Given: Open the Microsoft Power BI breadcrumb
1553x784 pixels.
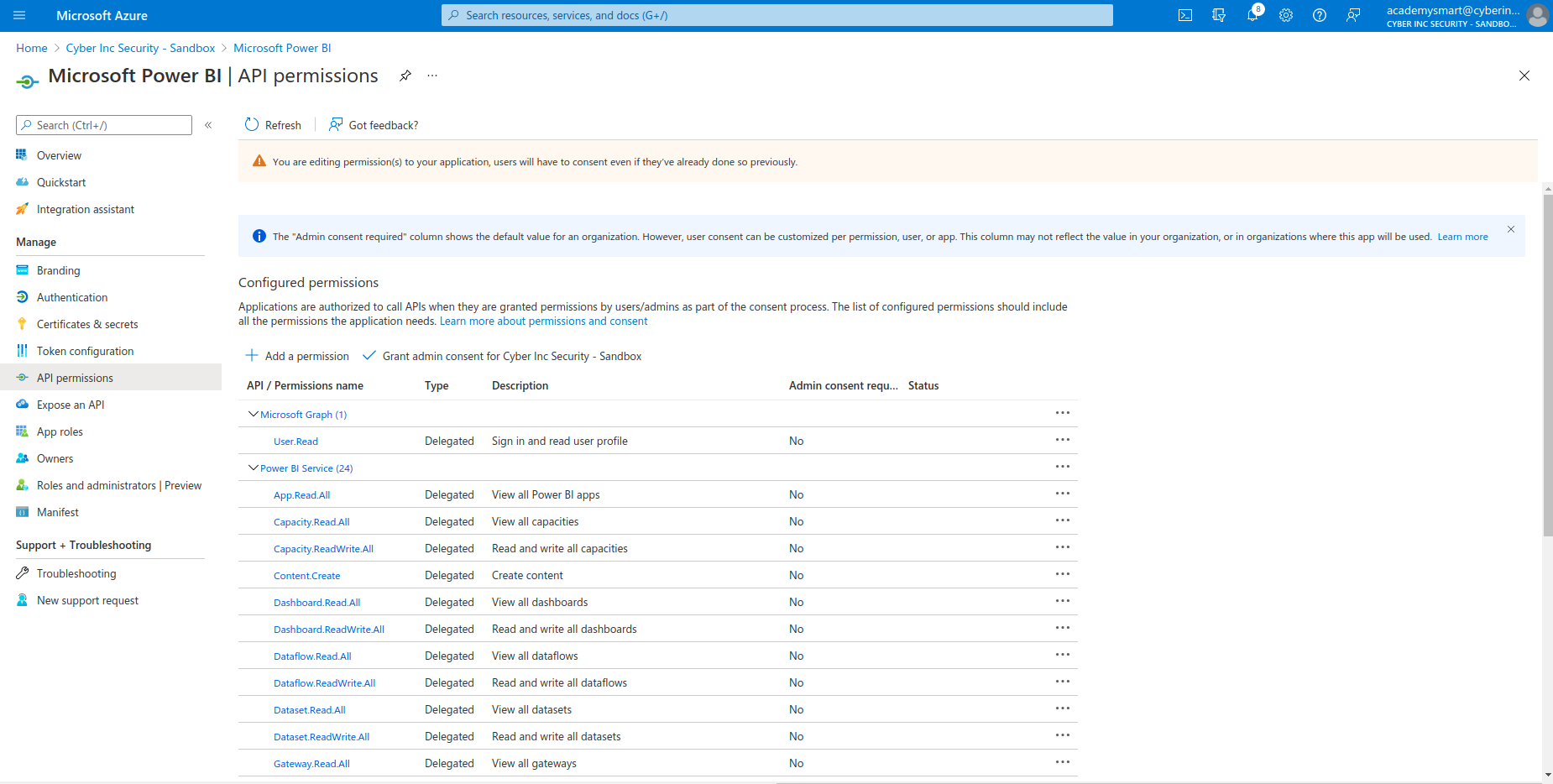Looking at the screenshot, I should pos(282,48).
